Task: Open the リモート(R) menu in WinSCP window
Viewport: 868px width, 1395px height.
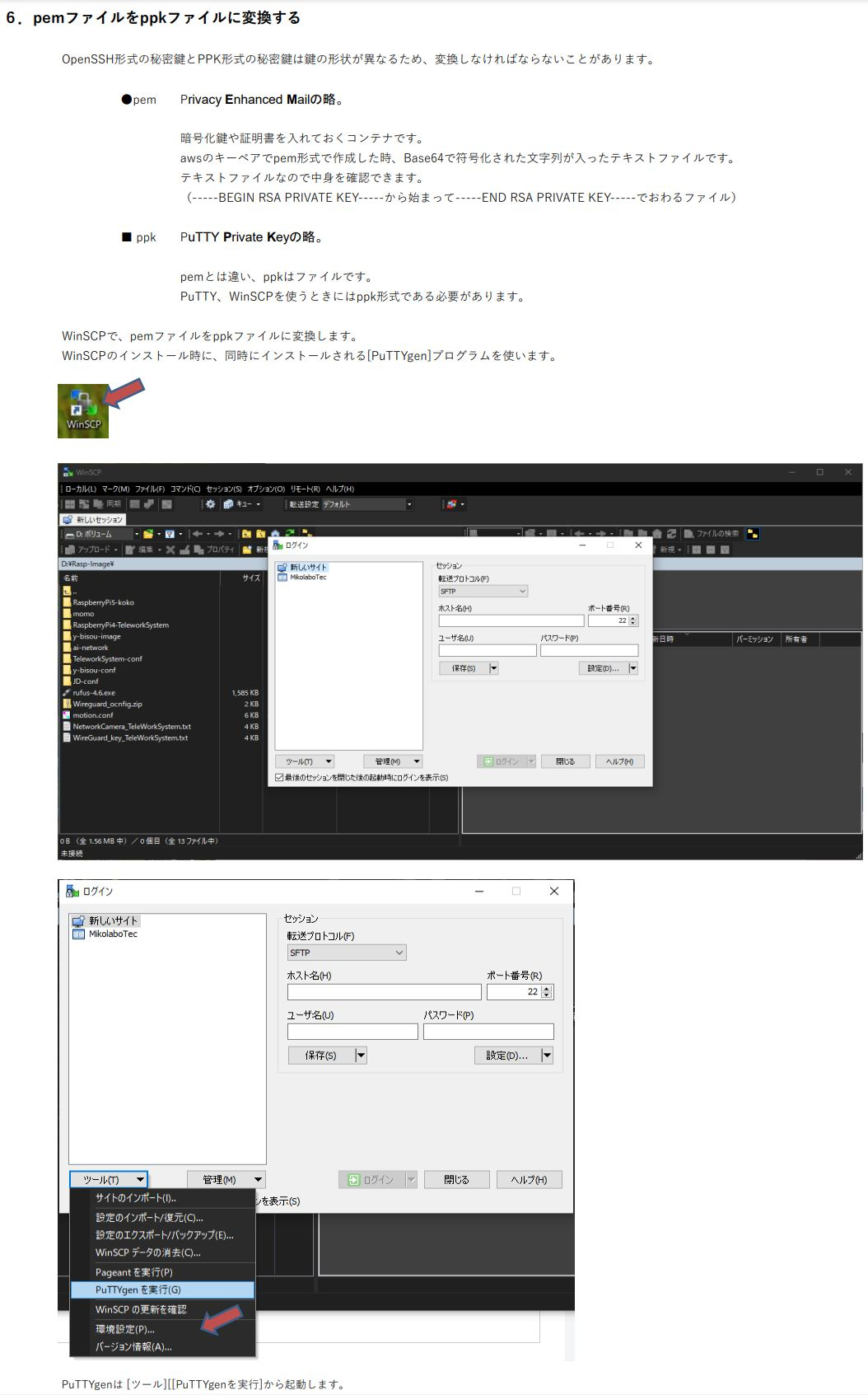Action: [305, 489]
